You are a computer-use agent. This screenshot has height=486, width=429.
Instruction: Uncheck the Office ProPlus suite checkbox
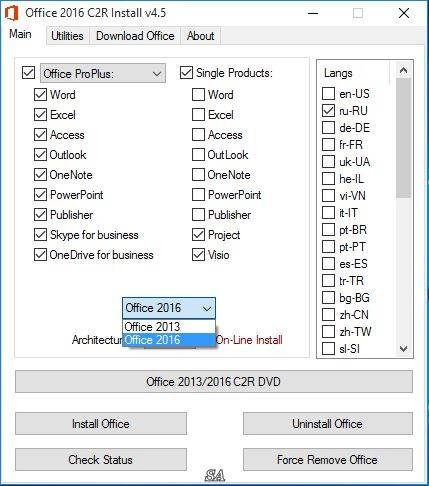28,72
